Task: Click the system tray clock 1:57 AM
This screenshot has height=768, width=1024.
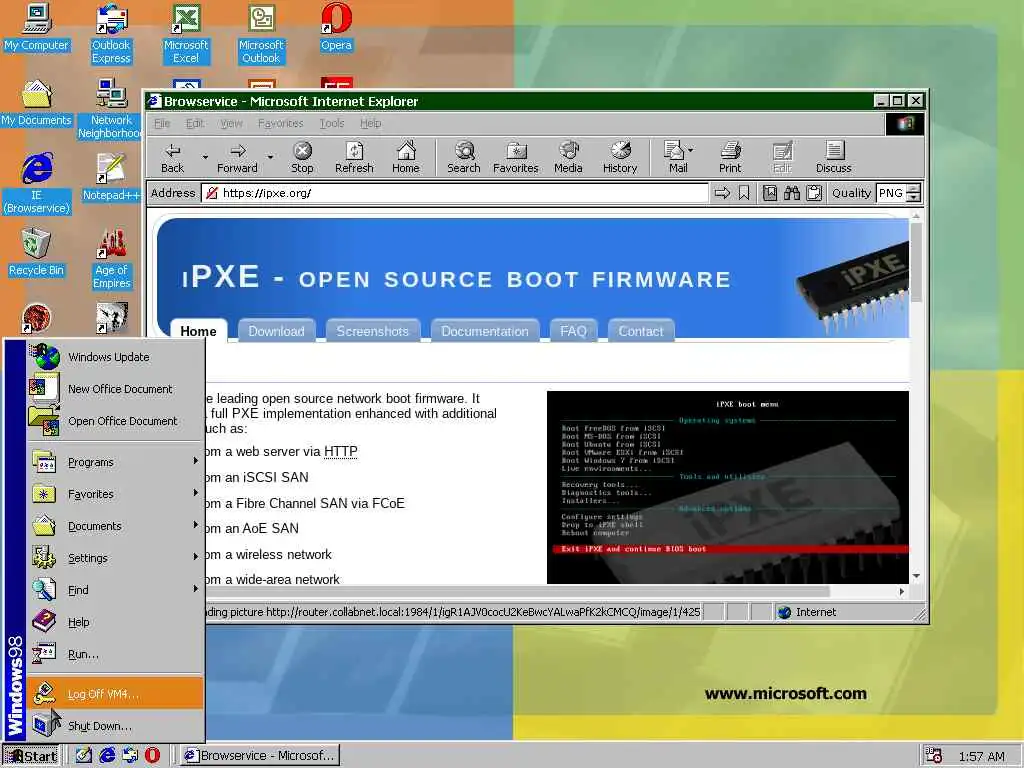Action: tap(982, 756)
